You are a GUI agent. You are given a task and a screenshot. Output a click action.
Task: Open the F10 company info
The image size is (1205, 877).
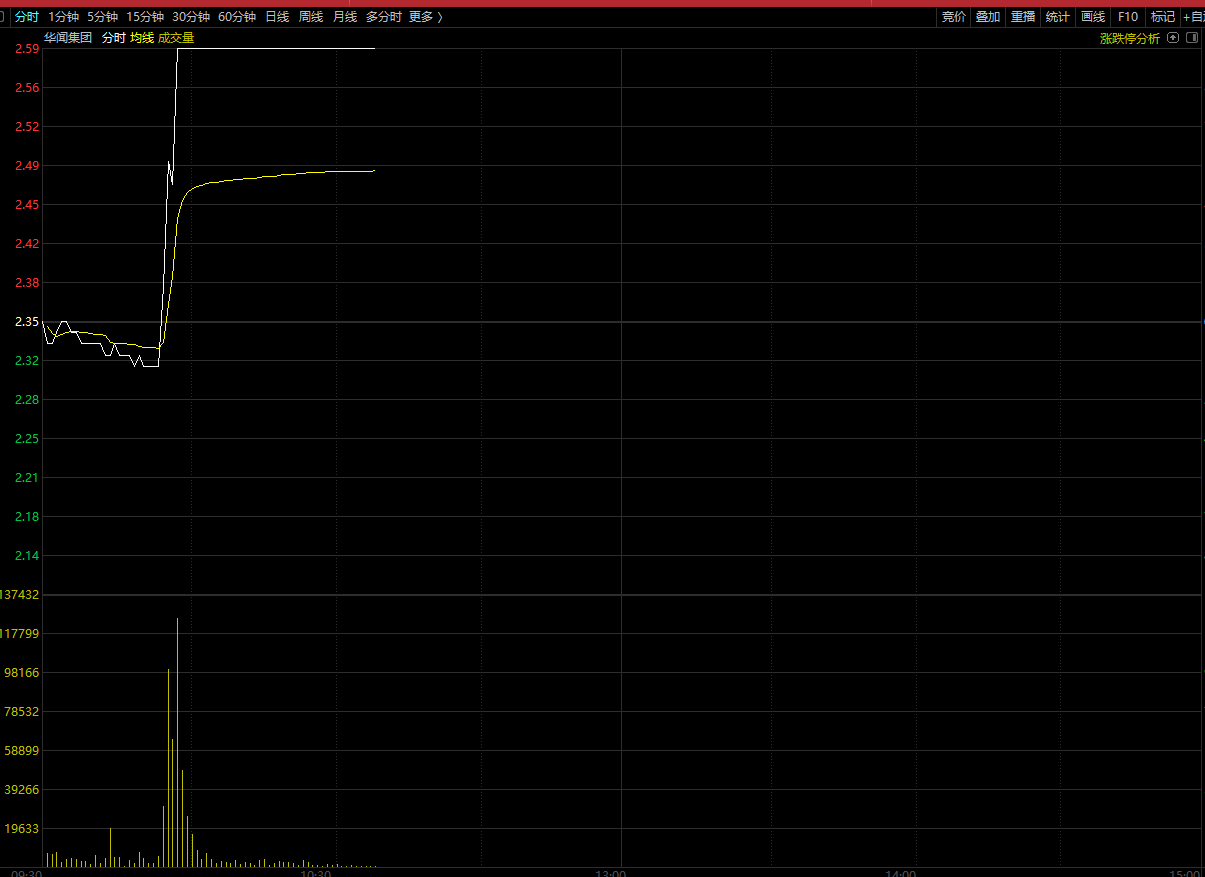click(x=1128, y=17)
